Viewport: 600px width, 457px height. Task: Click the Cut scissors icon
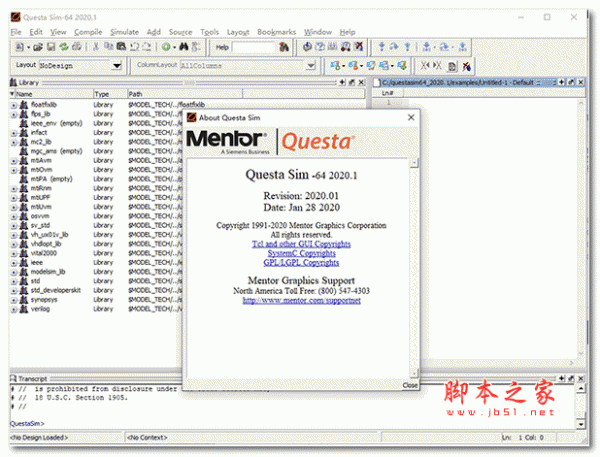pos(96,47)
